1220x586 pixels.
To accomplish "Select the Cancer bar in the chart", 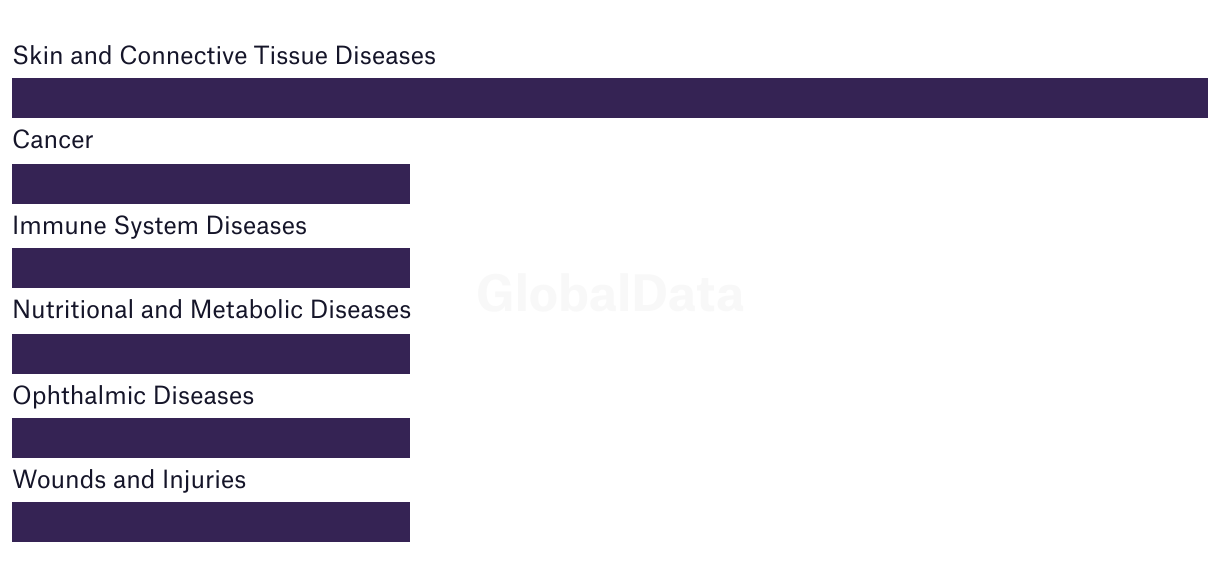I will [211, 184].
